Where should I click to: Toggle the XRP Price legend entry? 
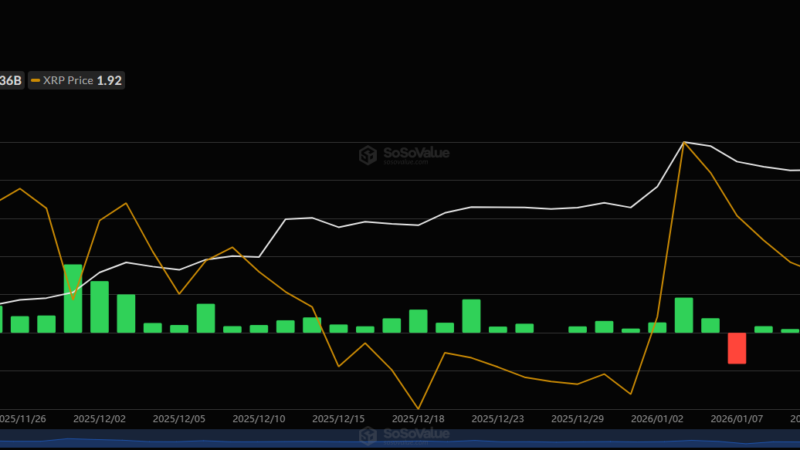coord(77,81)
